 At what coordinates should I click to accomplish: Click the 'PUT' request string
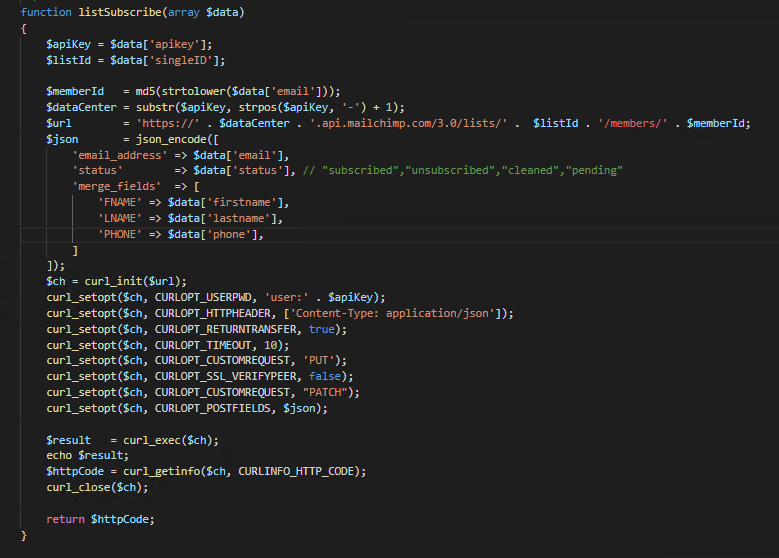coord(318,360)
